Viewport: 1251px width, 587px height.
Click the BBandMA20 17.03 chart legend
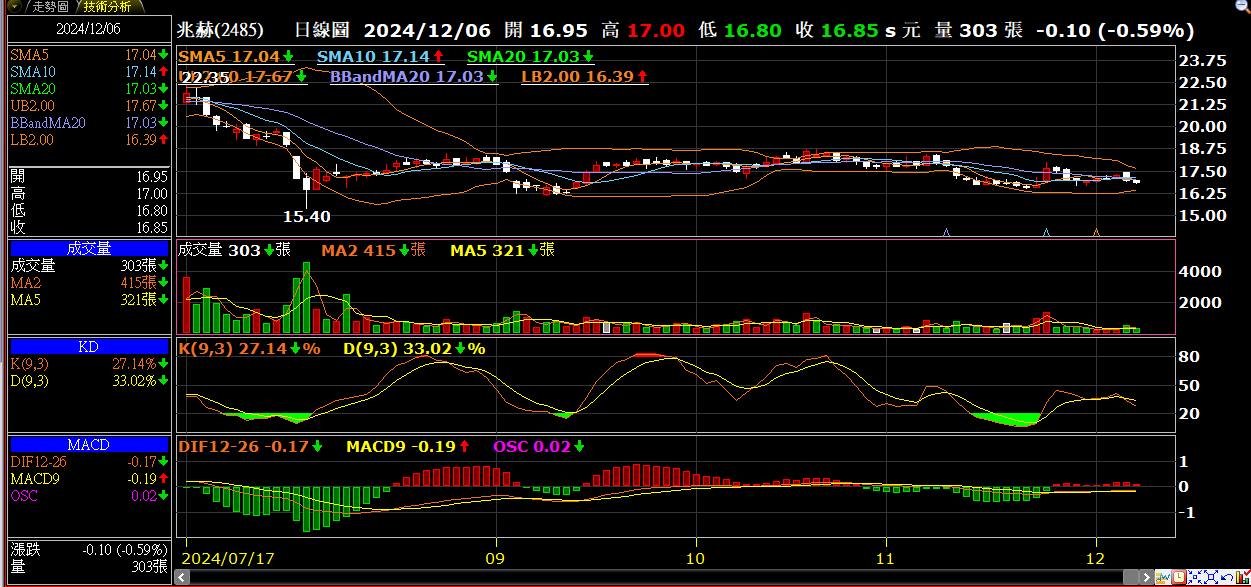point(414,76)
